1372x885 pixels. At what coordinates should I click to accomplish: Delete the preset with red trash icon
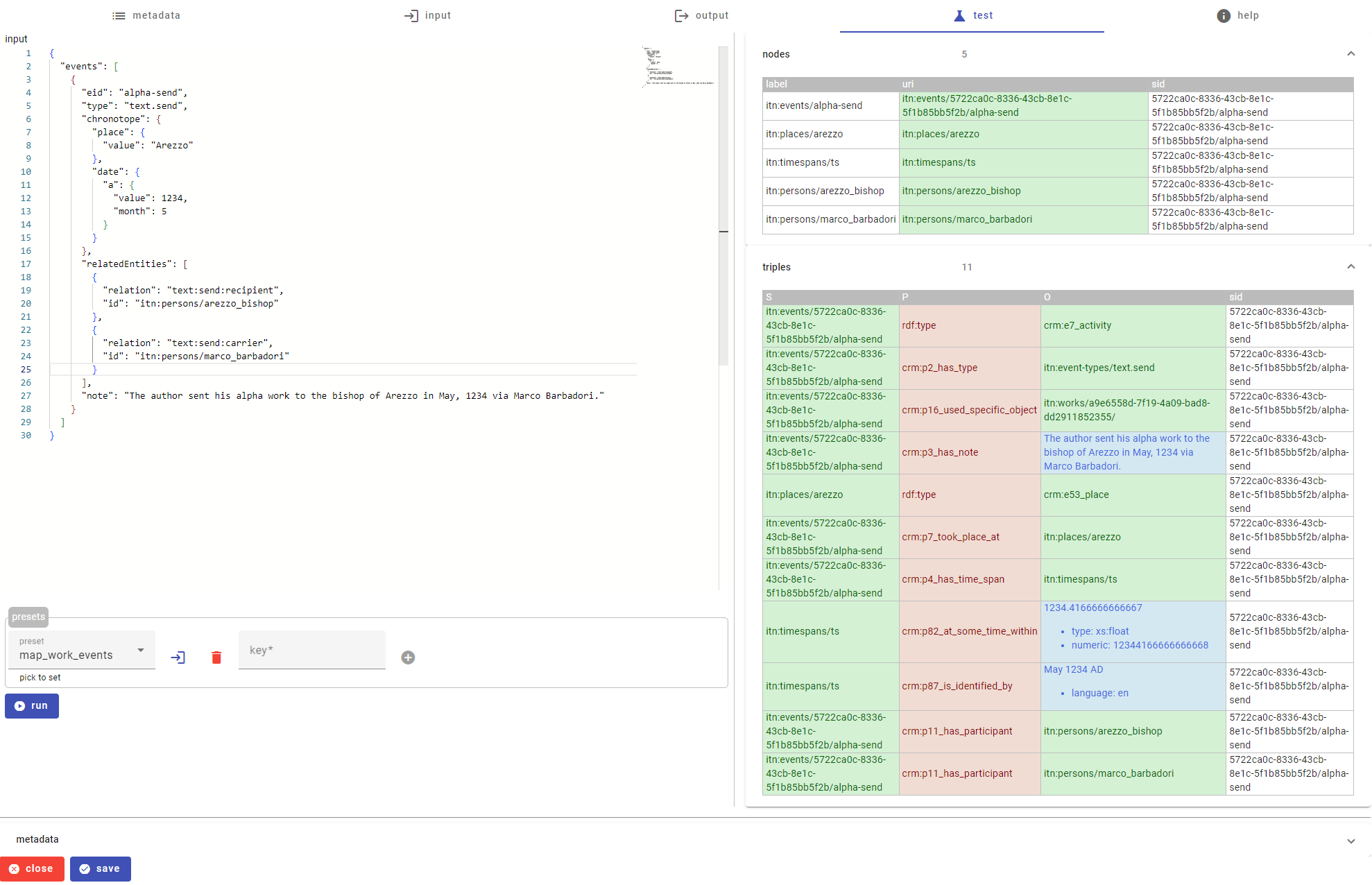[216, 658]
